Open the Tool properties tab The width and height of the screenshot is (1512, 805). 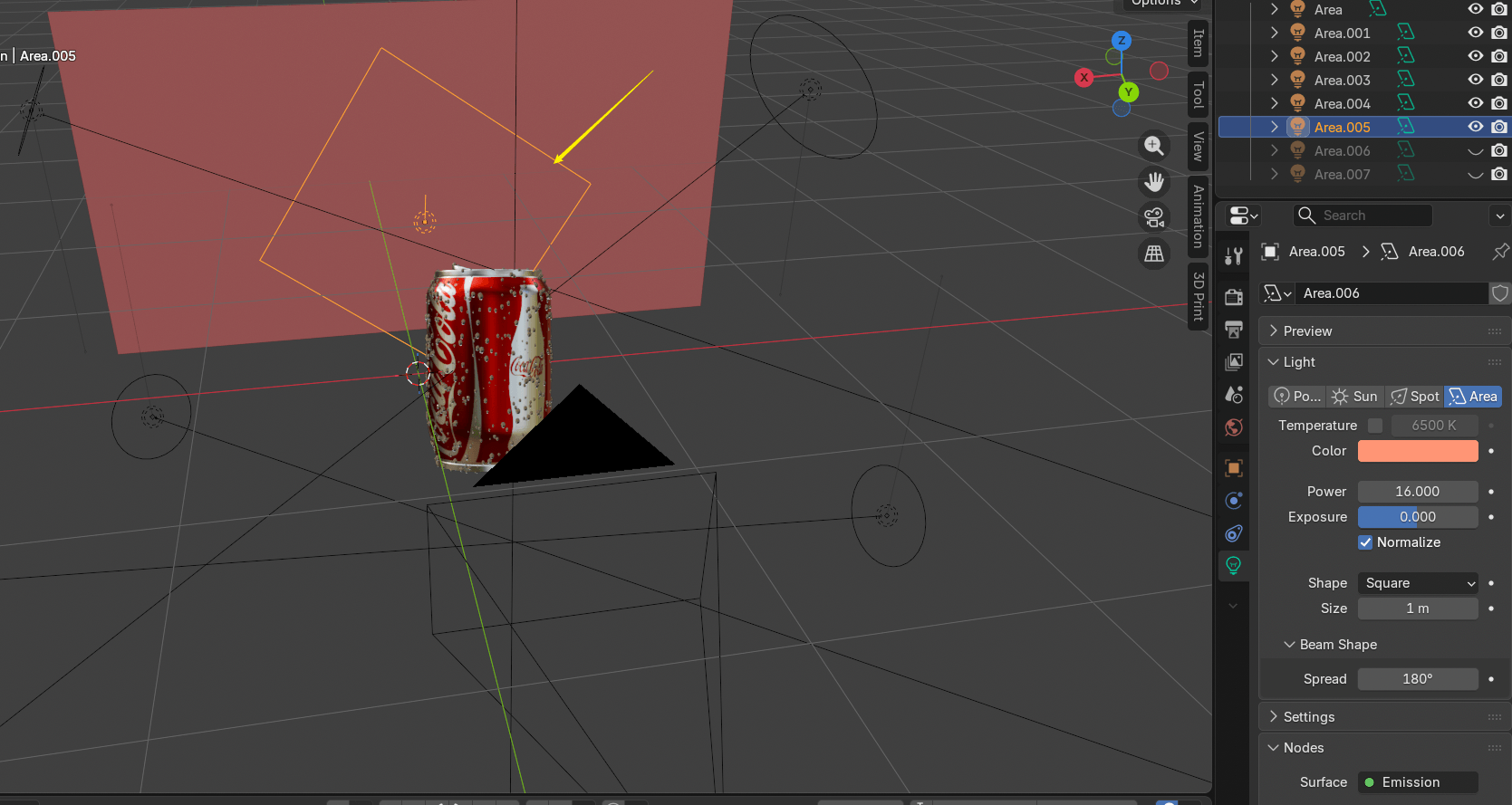tap(1234, 256)
